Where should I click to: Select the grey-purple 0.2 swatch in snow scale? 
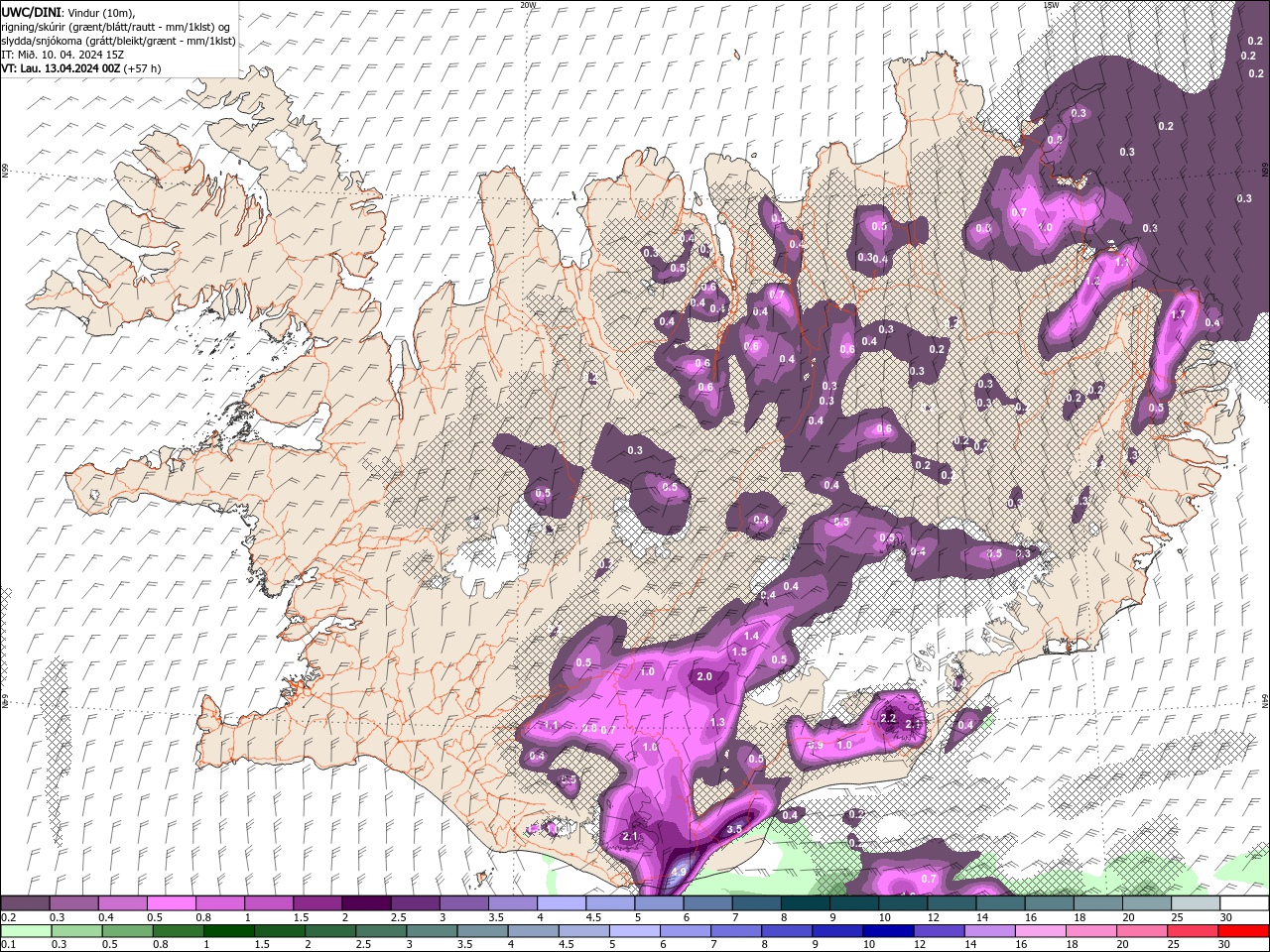[25, 903]
